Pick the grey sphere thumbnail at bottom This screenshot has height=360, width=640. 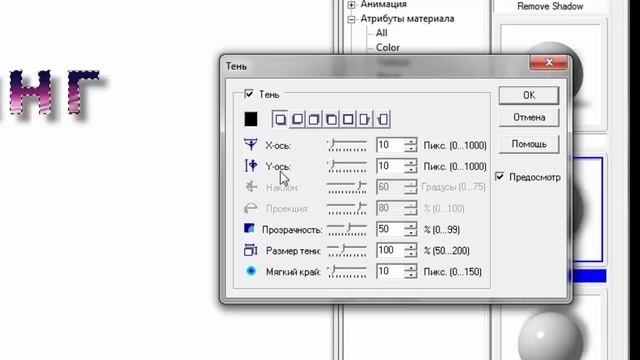550,335
